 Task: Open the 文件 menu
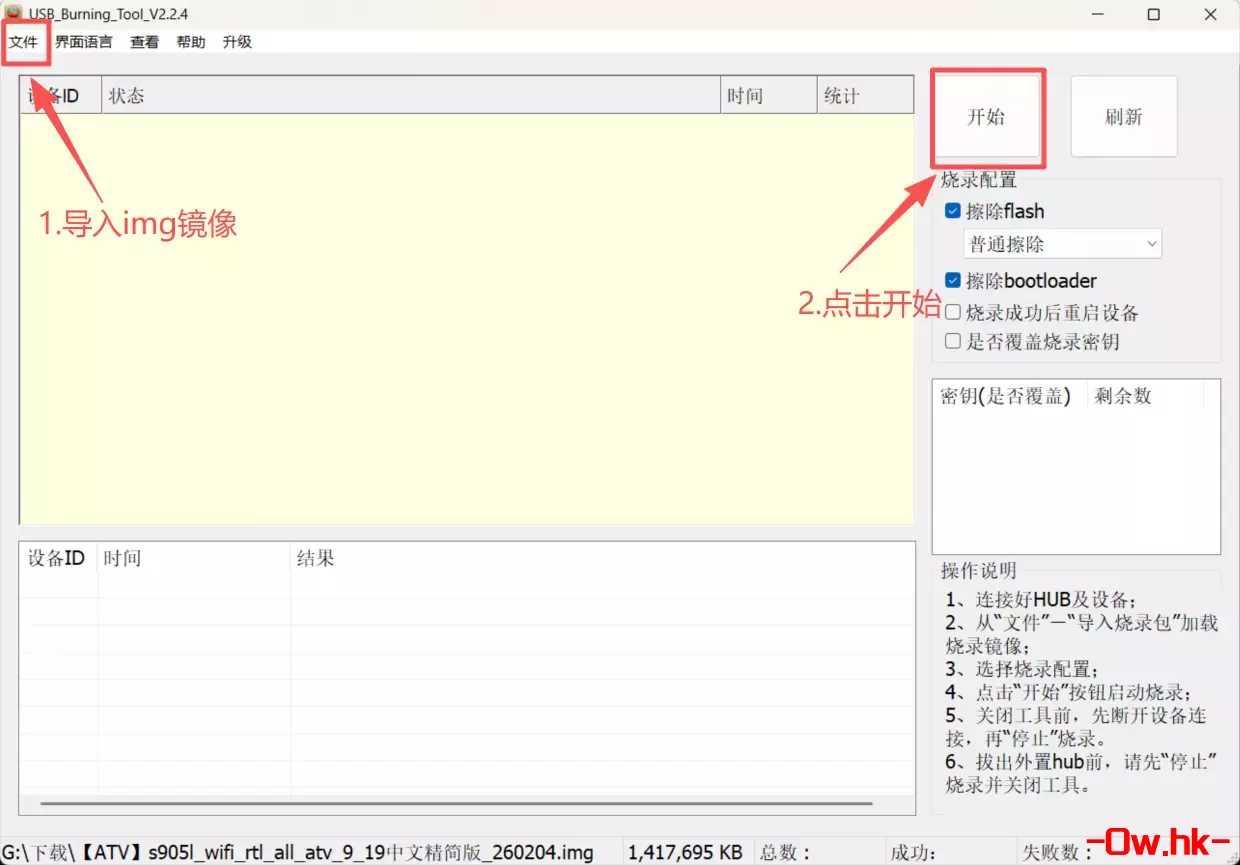click(23, 42)
